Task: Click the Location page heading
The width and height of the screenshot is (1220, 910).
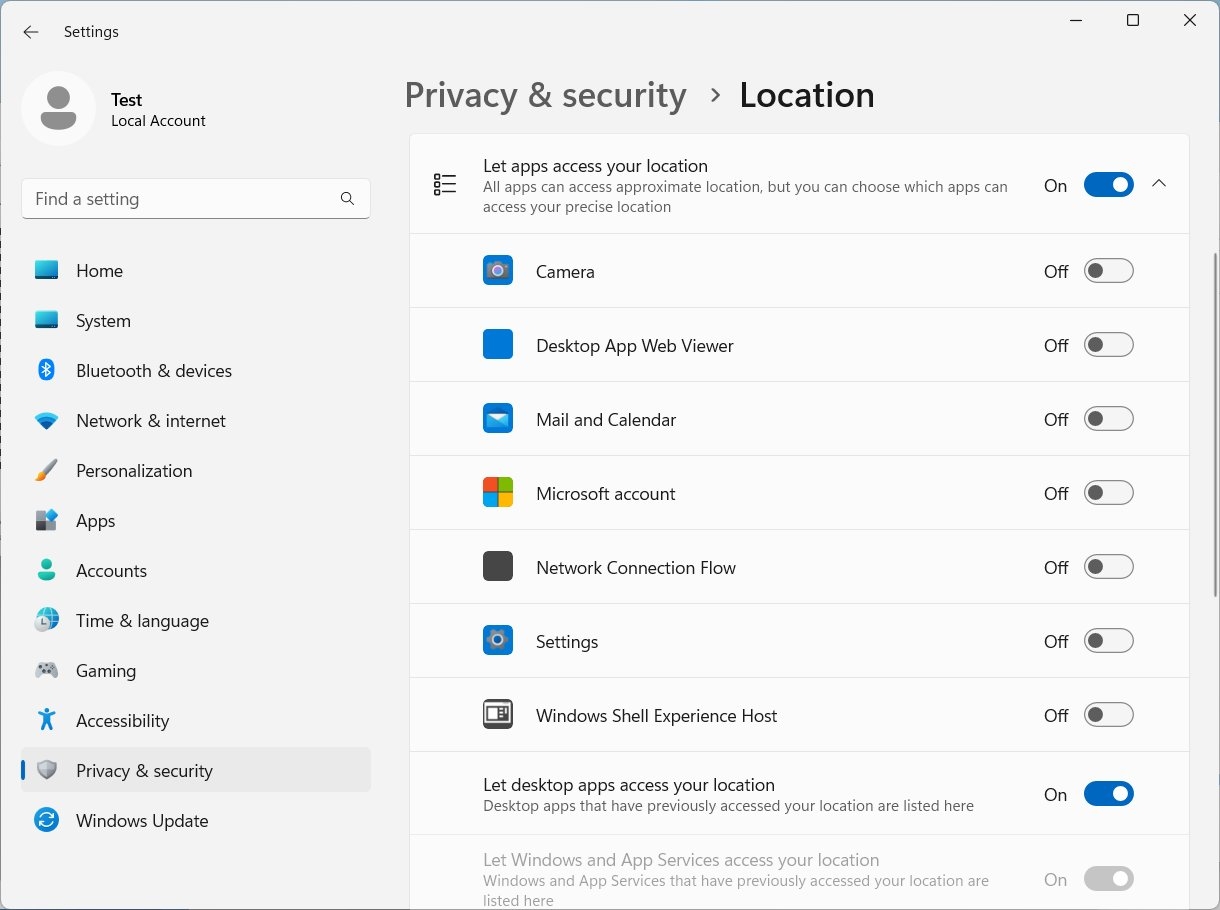Action: [807, 95]
